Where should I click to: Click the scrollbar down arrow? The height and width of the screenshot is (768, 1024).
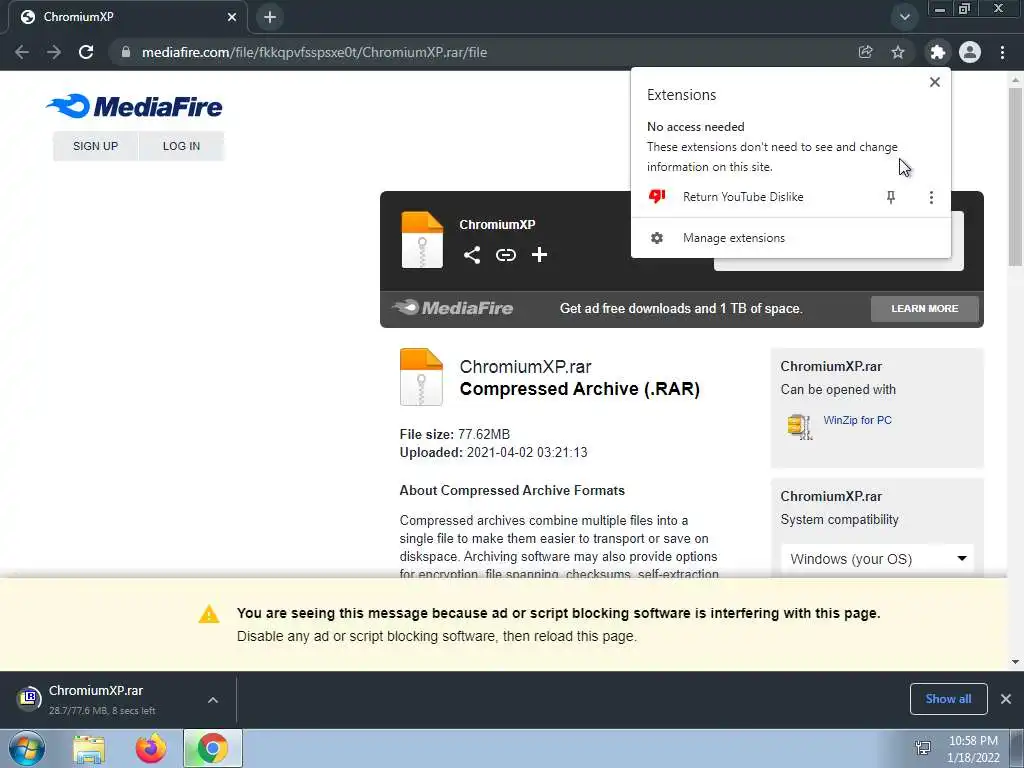1015,662
